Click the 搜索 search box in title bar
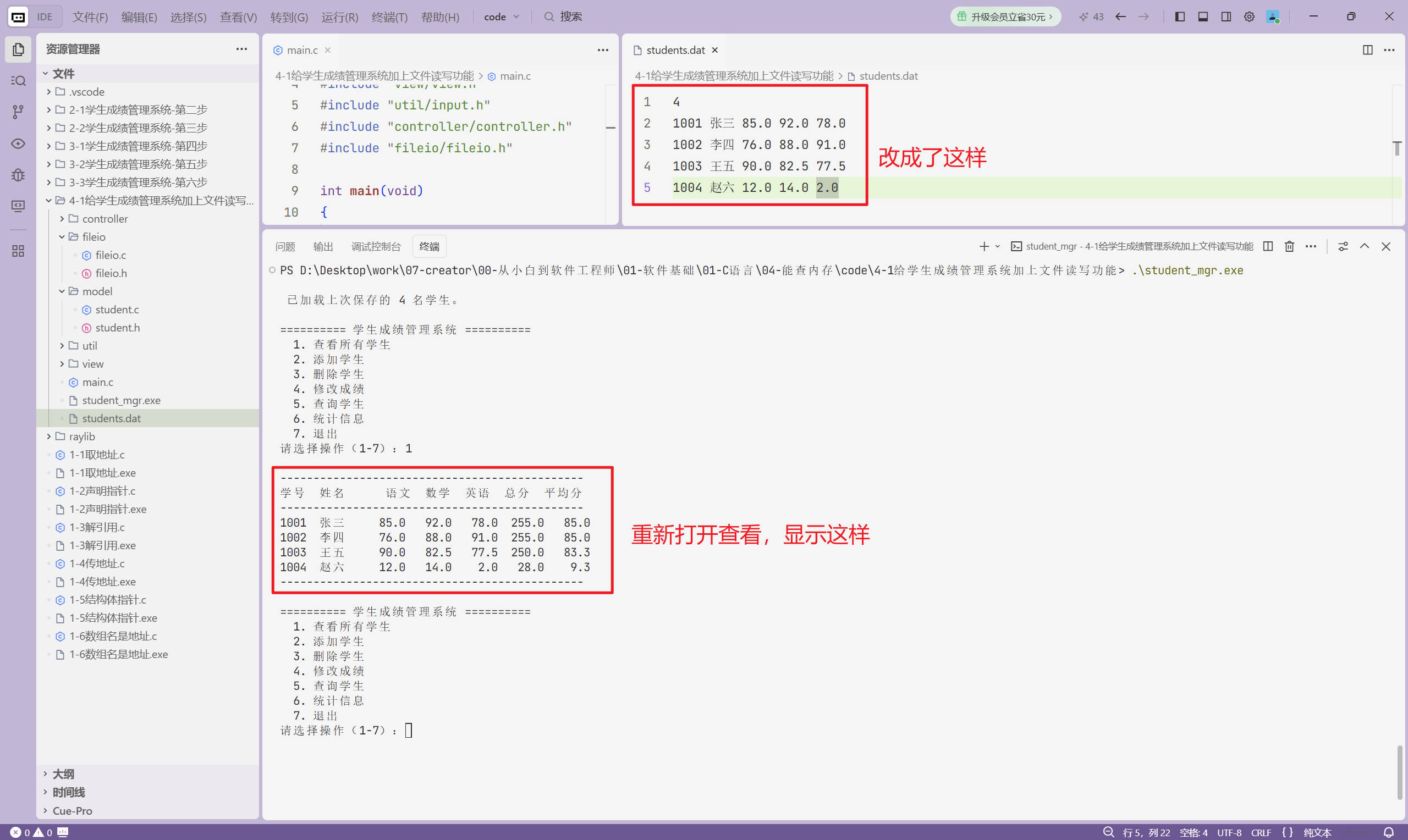 564,17
